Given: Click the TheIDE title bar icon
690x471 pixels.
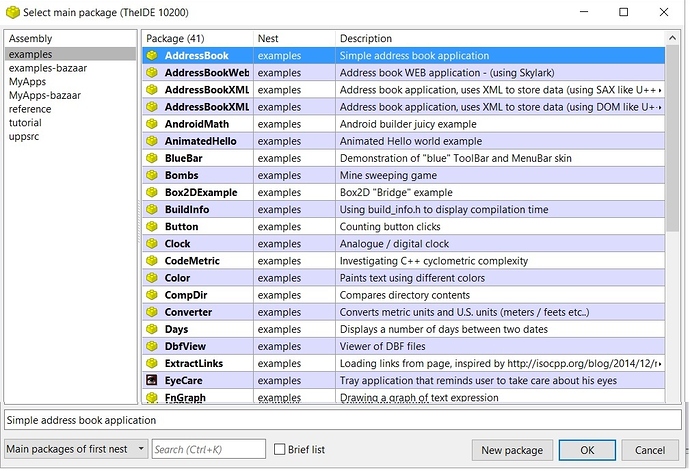Looking at the screenshot, I should (12, 12).
